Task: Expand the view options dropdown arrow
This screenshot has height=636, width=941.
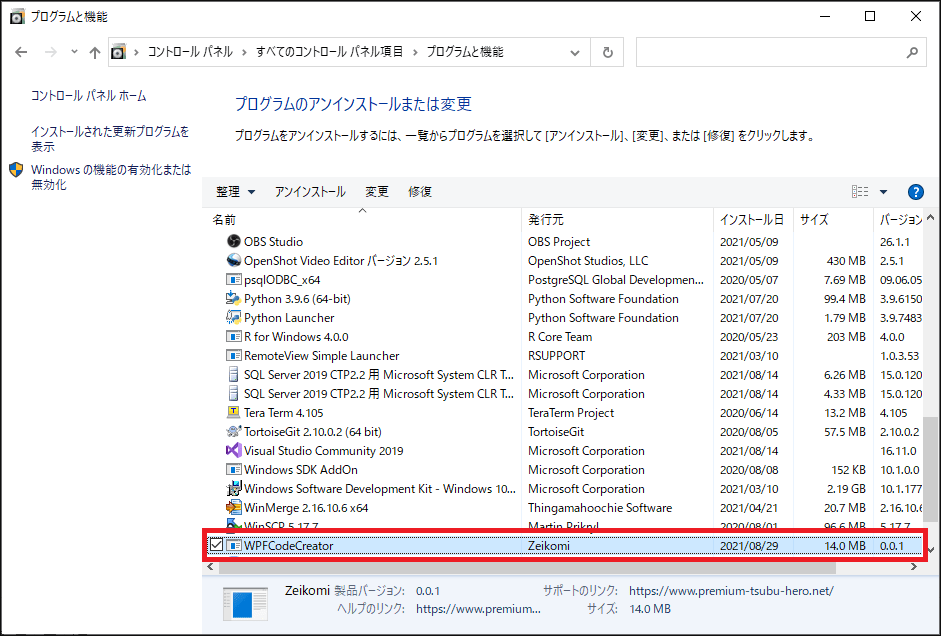Action: tap(883, 192)
